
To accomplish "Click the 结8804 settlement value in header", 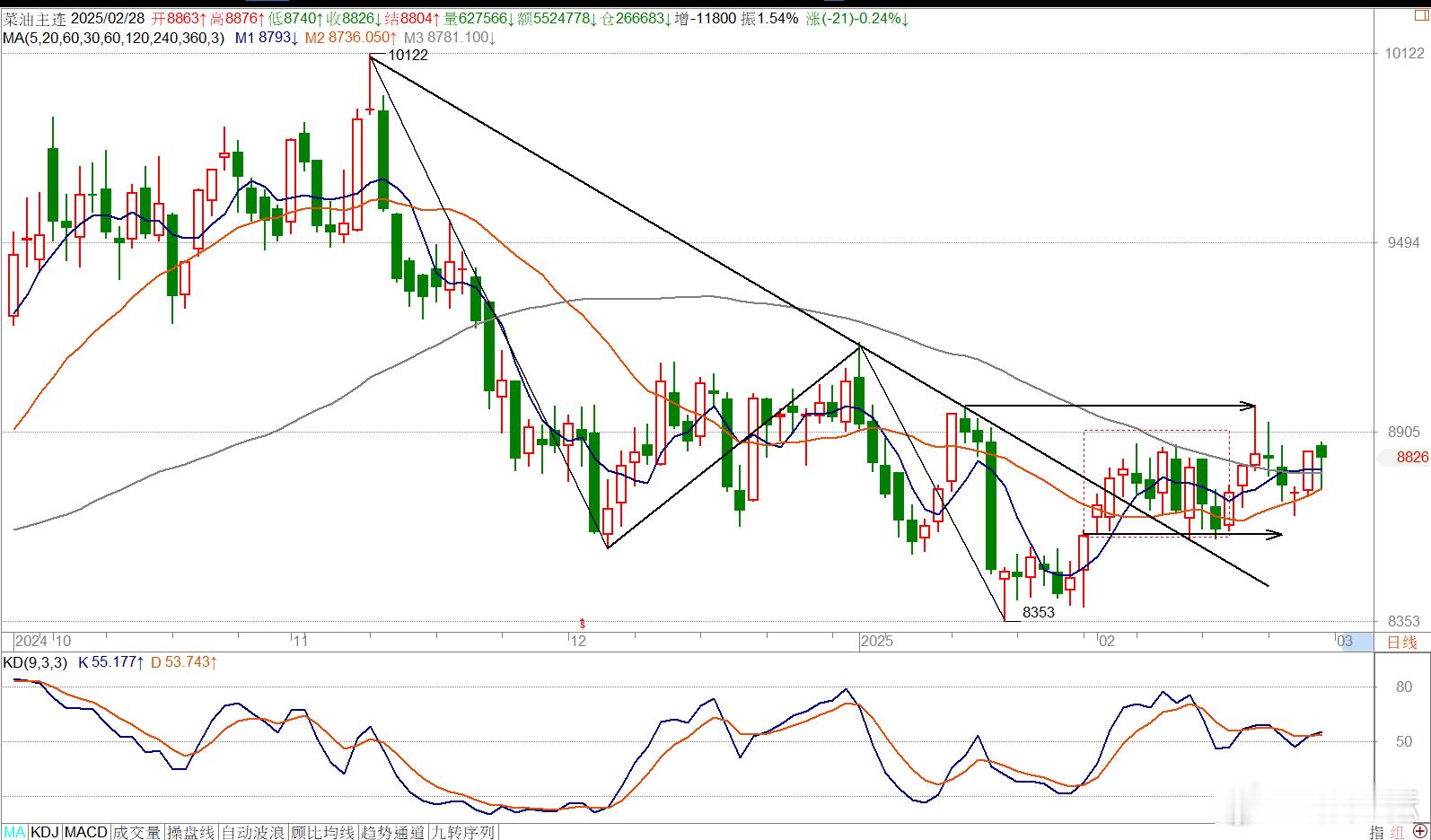I will pos(412,19).
